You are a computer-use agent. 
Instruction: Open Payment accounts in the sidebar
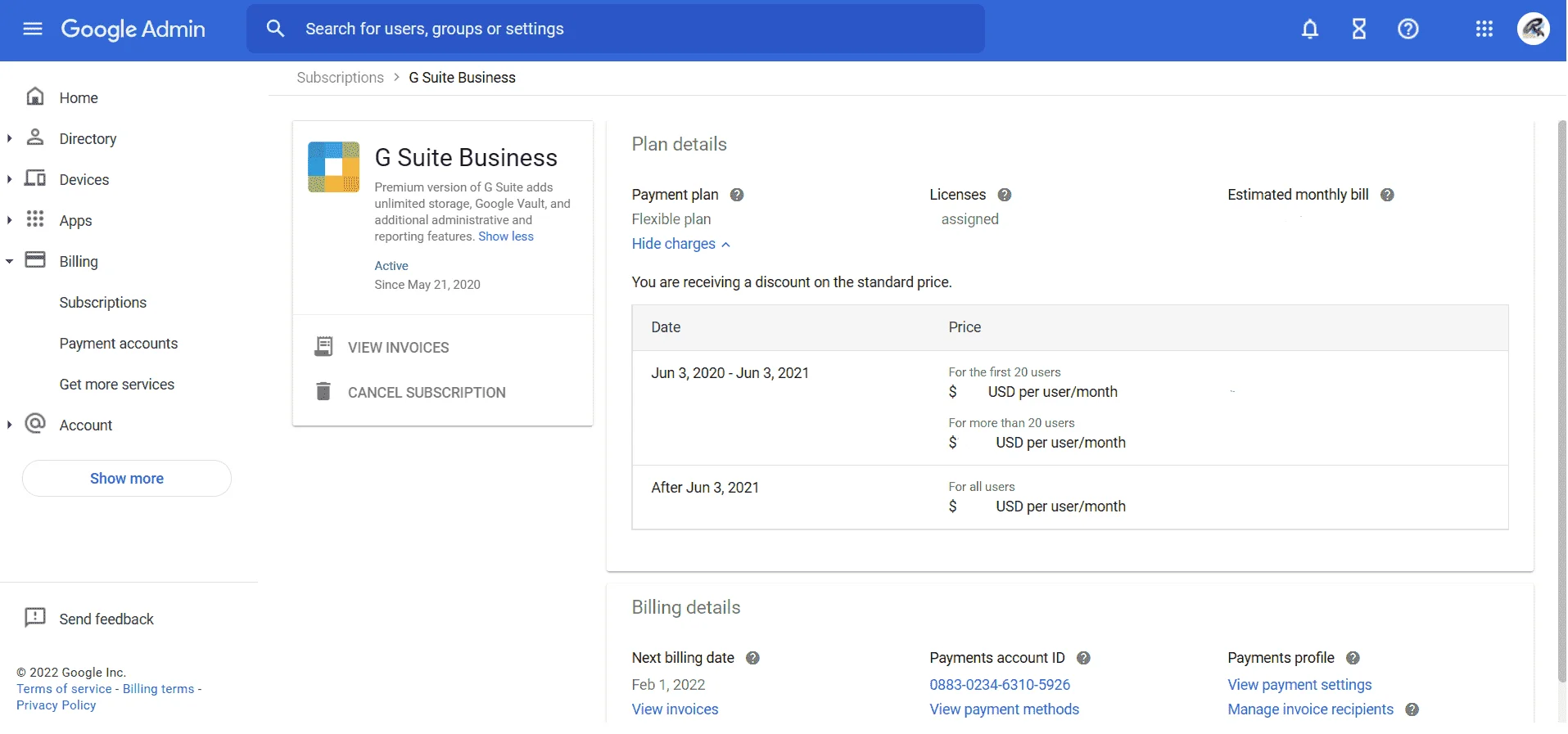coord(119,344)
